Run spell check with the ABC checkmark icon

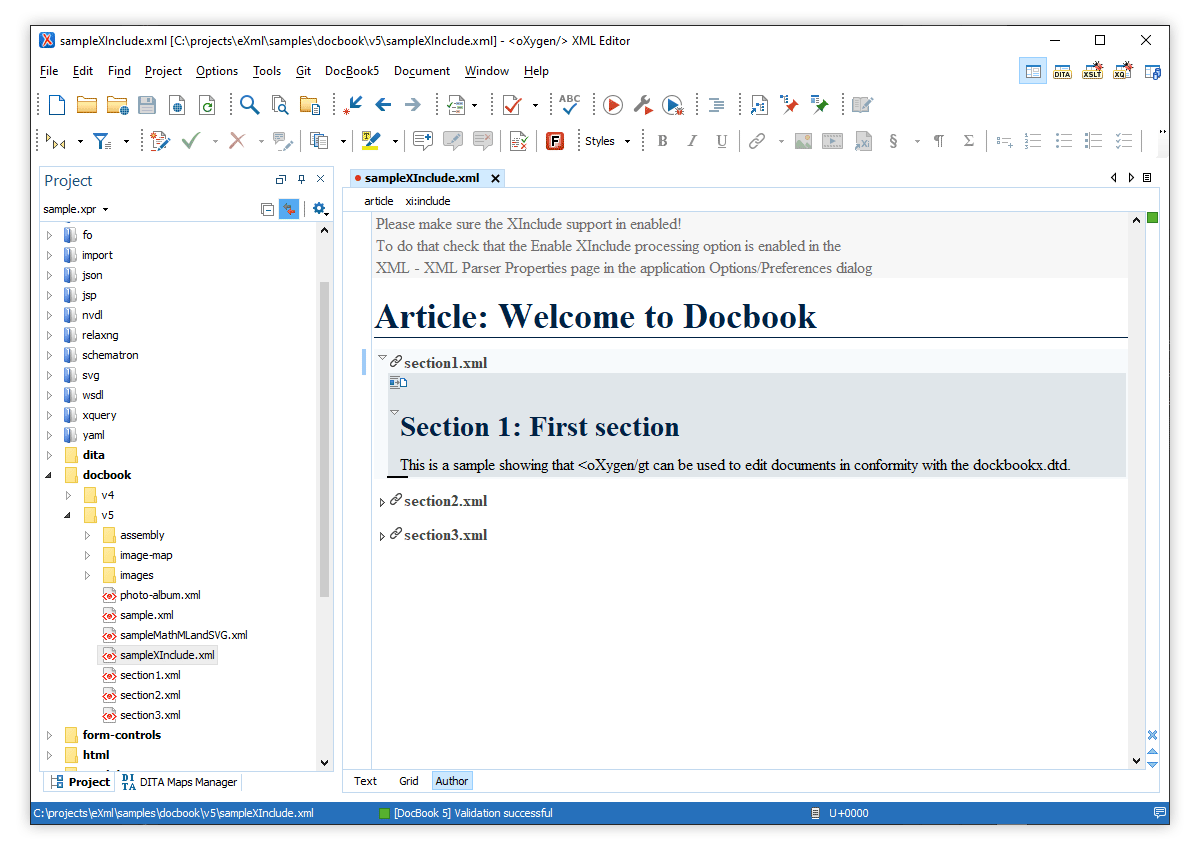click(x=570, y=105)
